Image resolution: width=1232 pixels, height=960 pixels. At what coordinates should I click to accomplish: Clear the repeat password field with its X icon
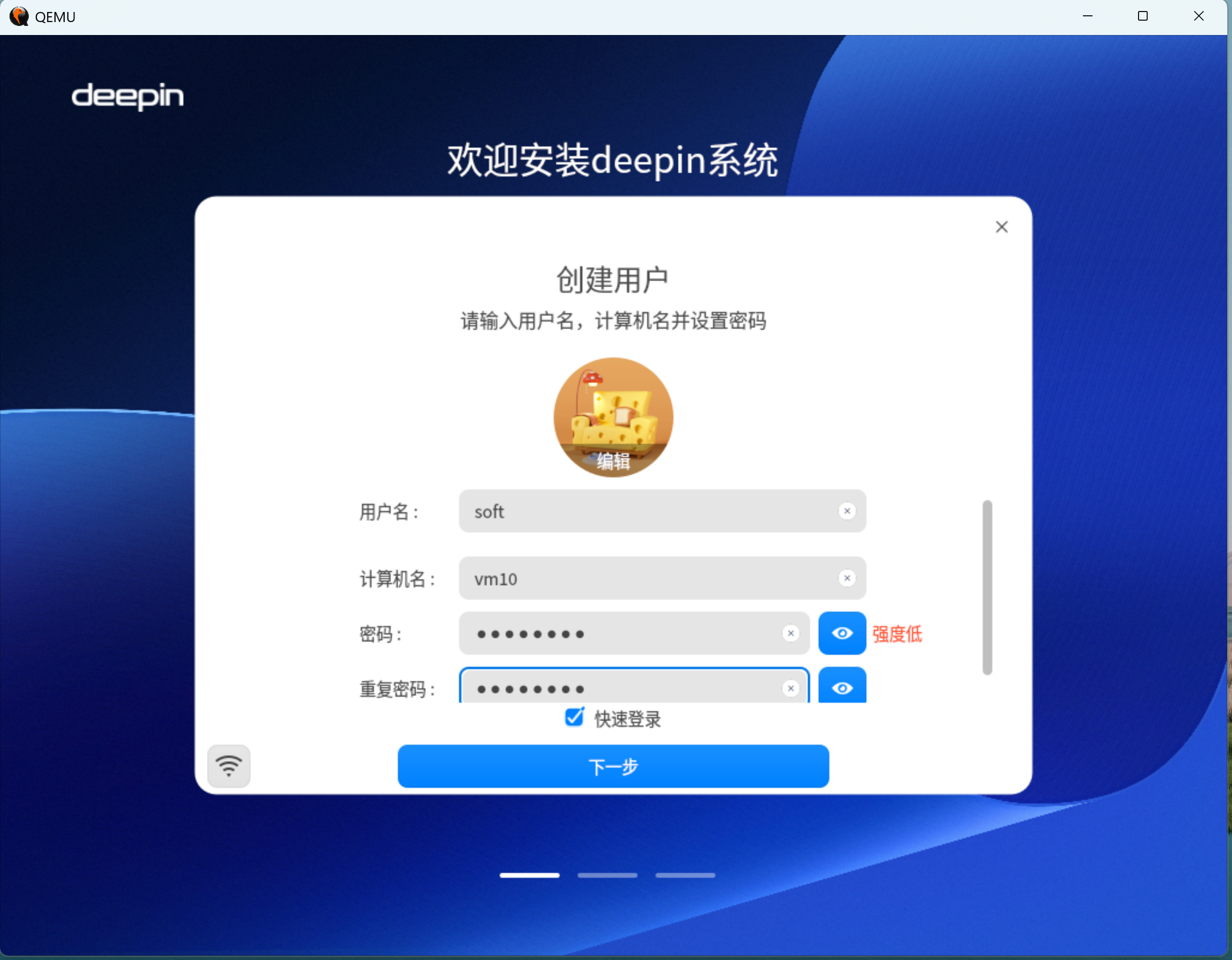[791, 688]
